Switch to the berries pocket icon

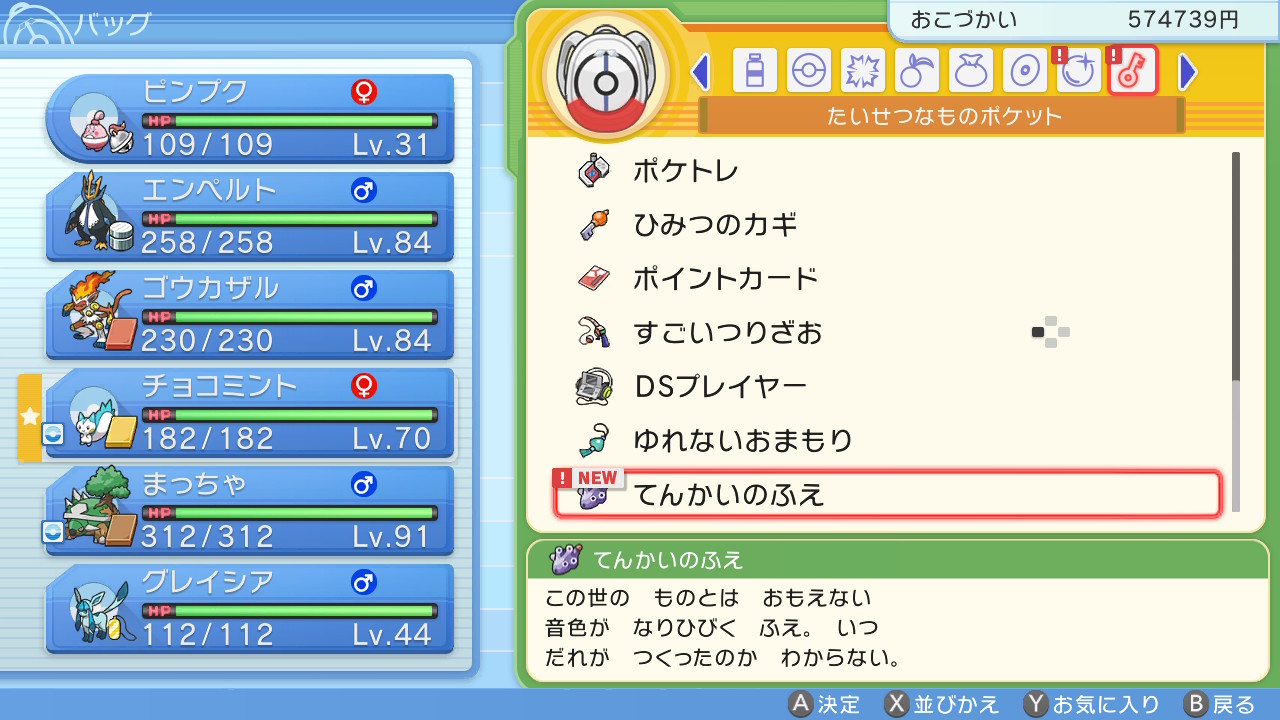pyautogui.click(x=916, y=71)
